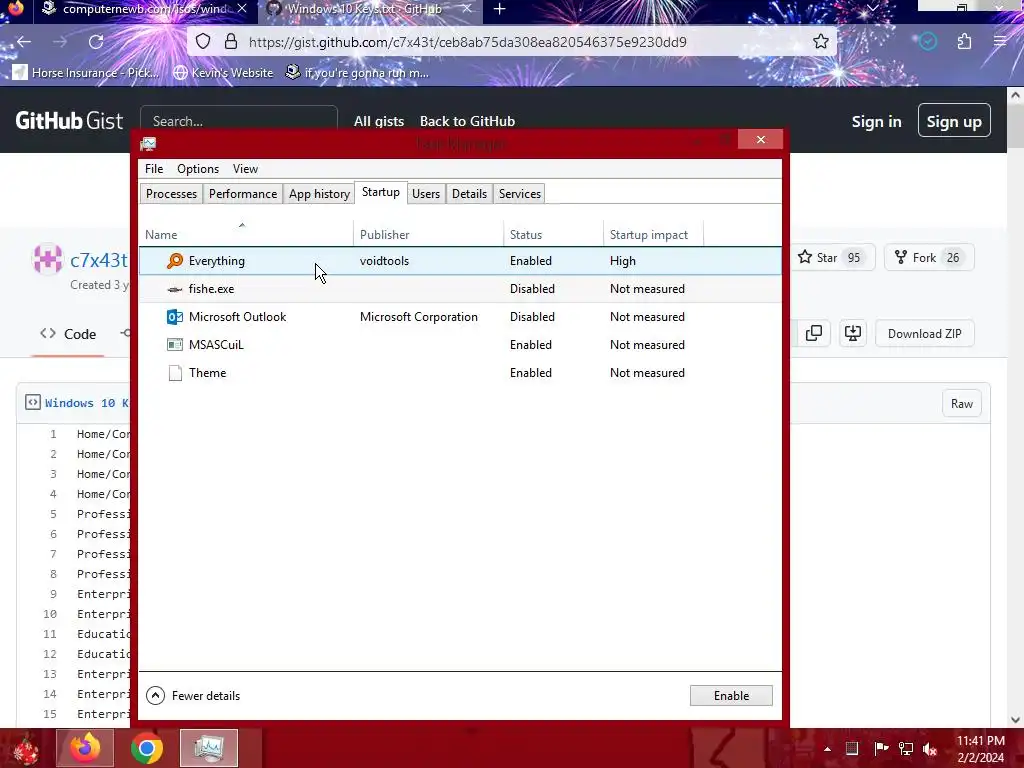Click the Theme blank file icon
The image size is (1024, 768).
pos(174,373)
